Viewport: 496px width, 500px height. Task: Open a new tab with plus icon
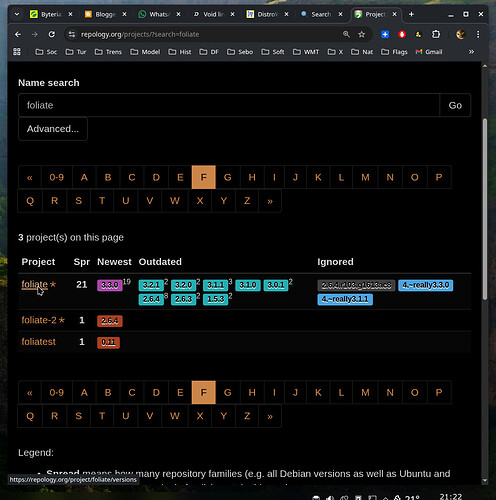(x=411, y=14)
